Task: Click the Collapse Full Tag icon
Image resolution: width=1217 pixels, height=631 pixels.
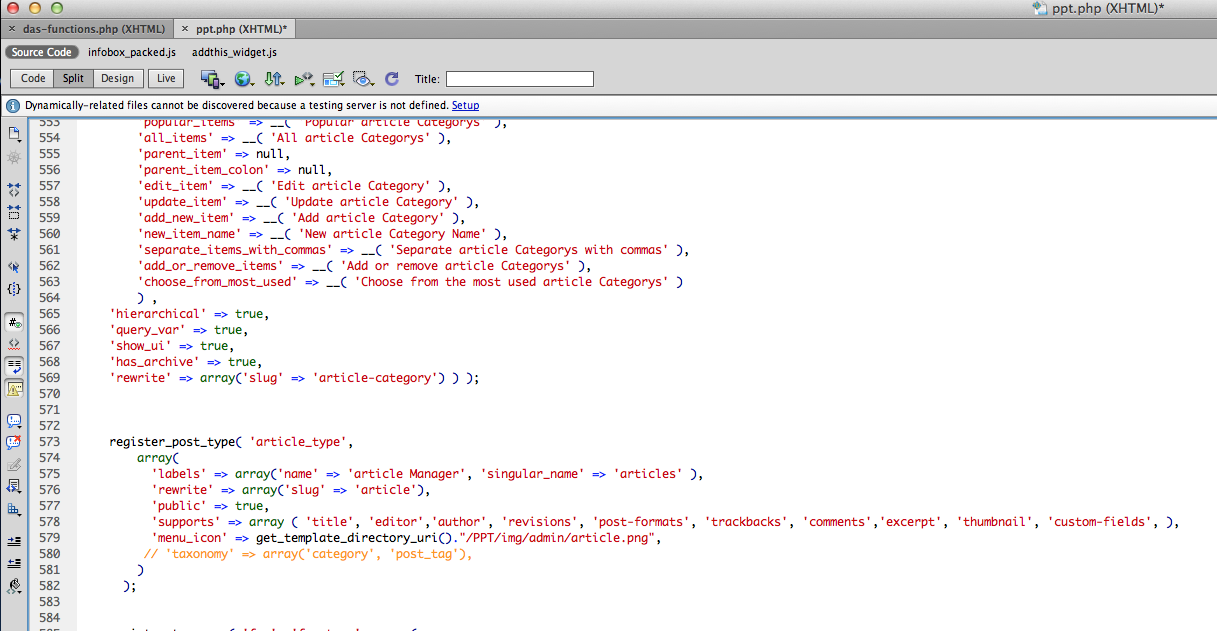Action: (x=14, y=189)
